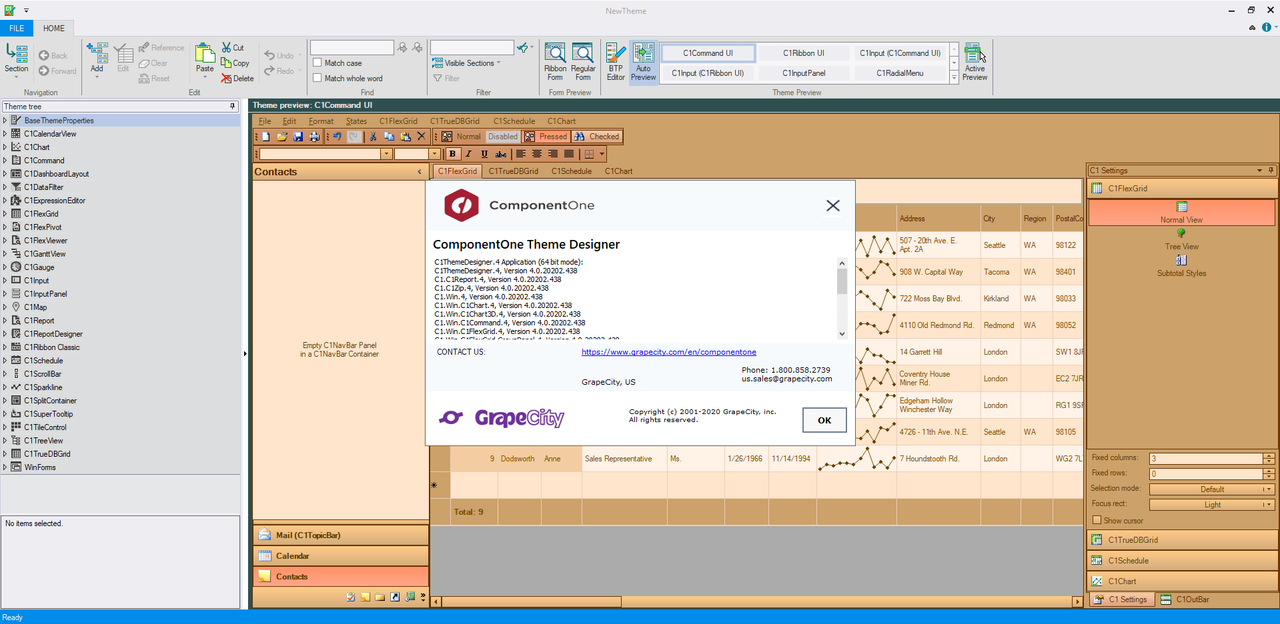Expand the C1Ribbon Classic tree node

pyautogui.click(x=5, y=347)
